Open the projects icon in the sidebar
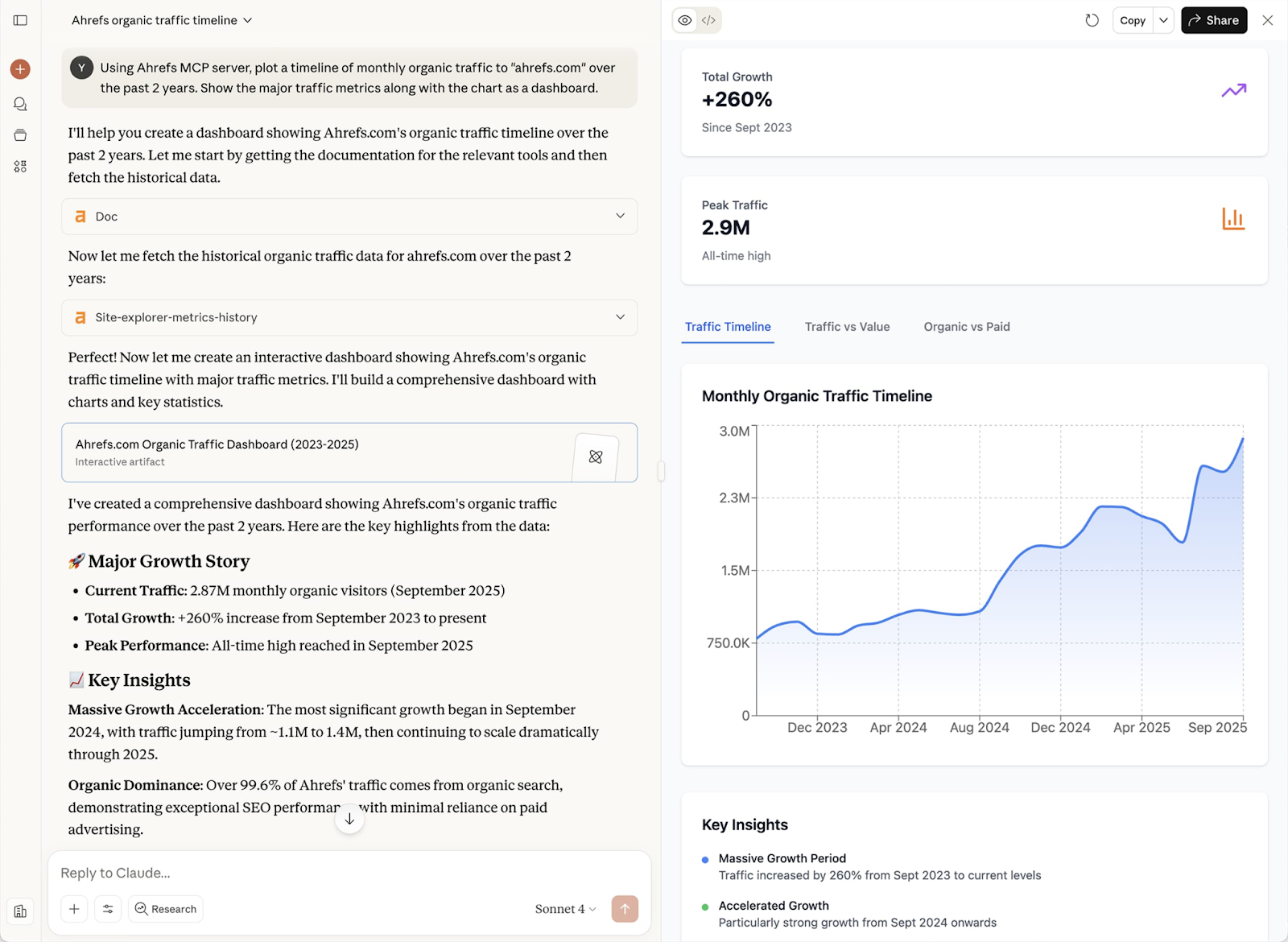The image size is (1288, 942). point(20,134)
